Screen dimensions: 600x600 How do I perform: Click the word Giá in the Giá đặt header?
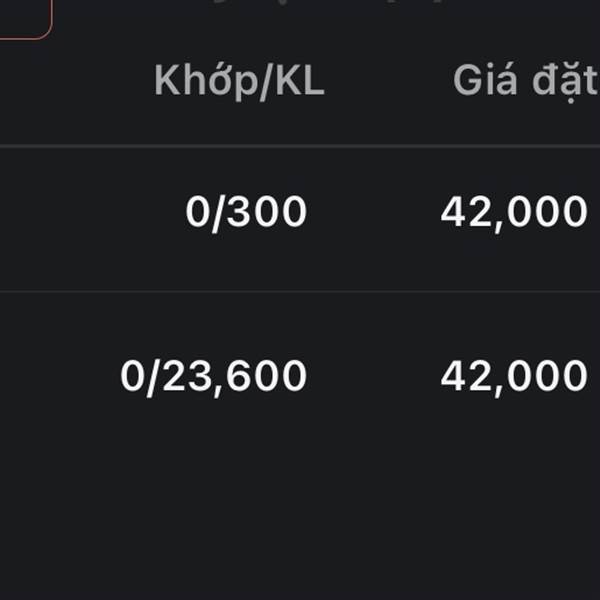point(485,79)
